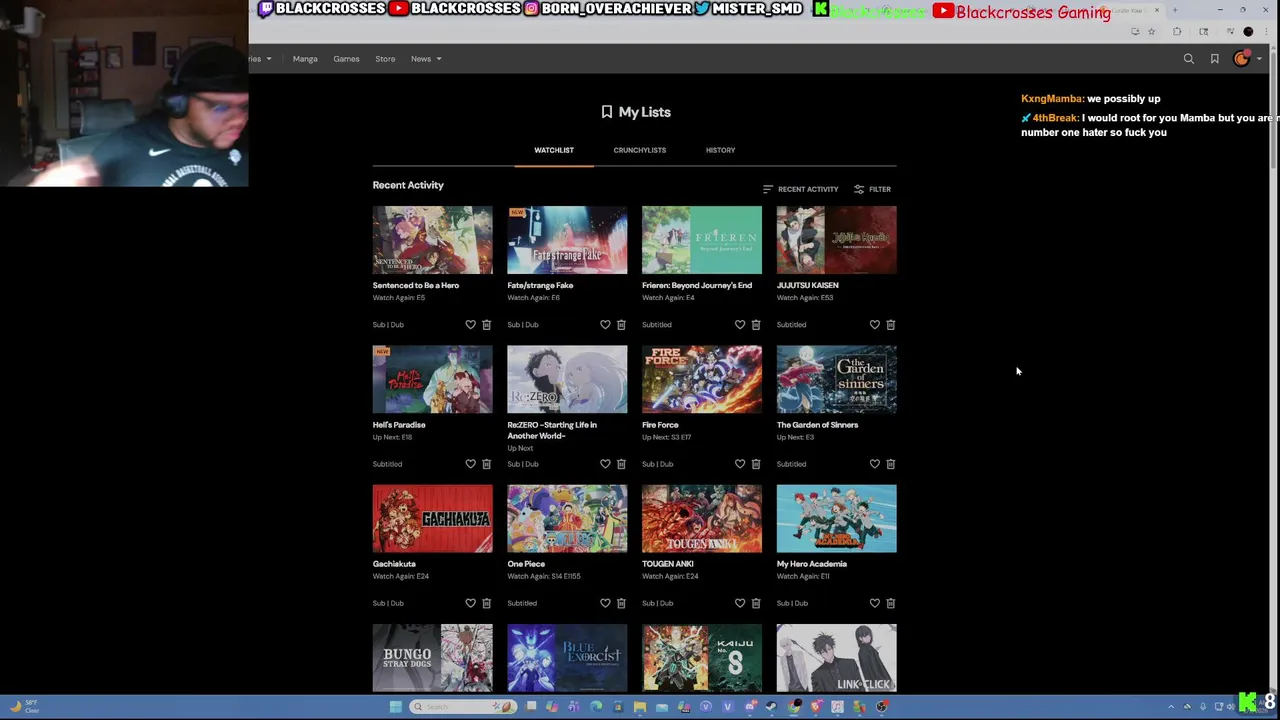The width and height of the screenshot is (1280, 720).
Task: Open the Store nav item
Action: [x=385, y=59]
